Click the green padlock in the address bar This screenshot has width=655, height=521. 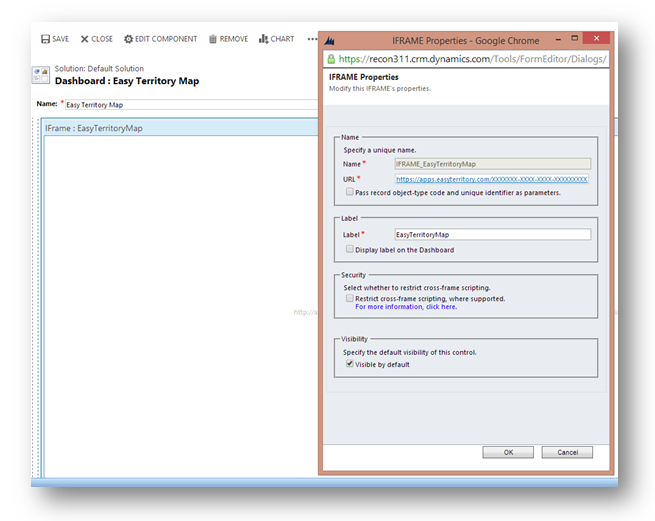coord(334,59)
